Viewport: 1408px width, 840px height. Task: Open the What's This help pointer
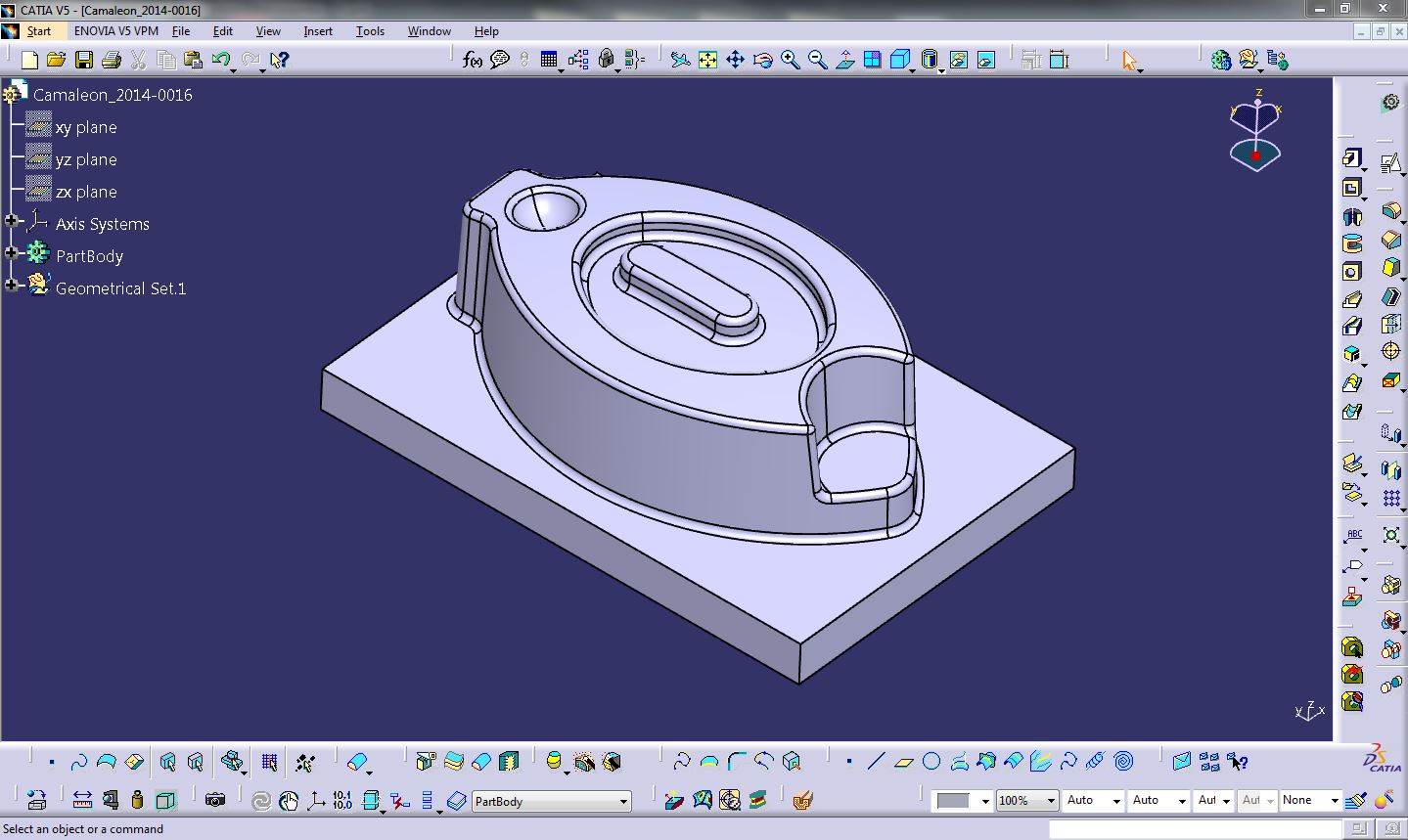[279, 60]
